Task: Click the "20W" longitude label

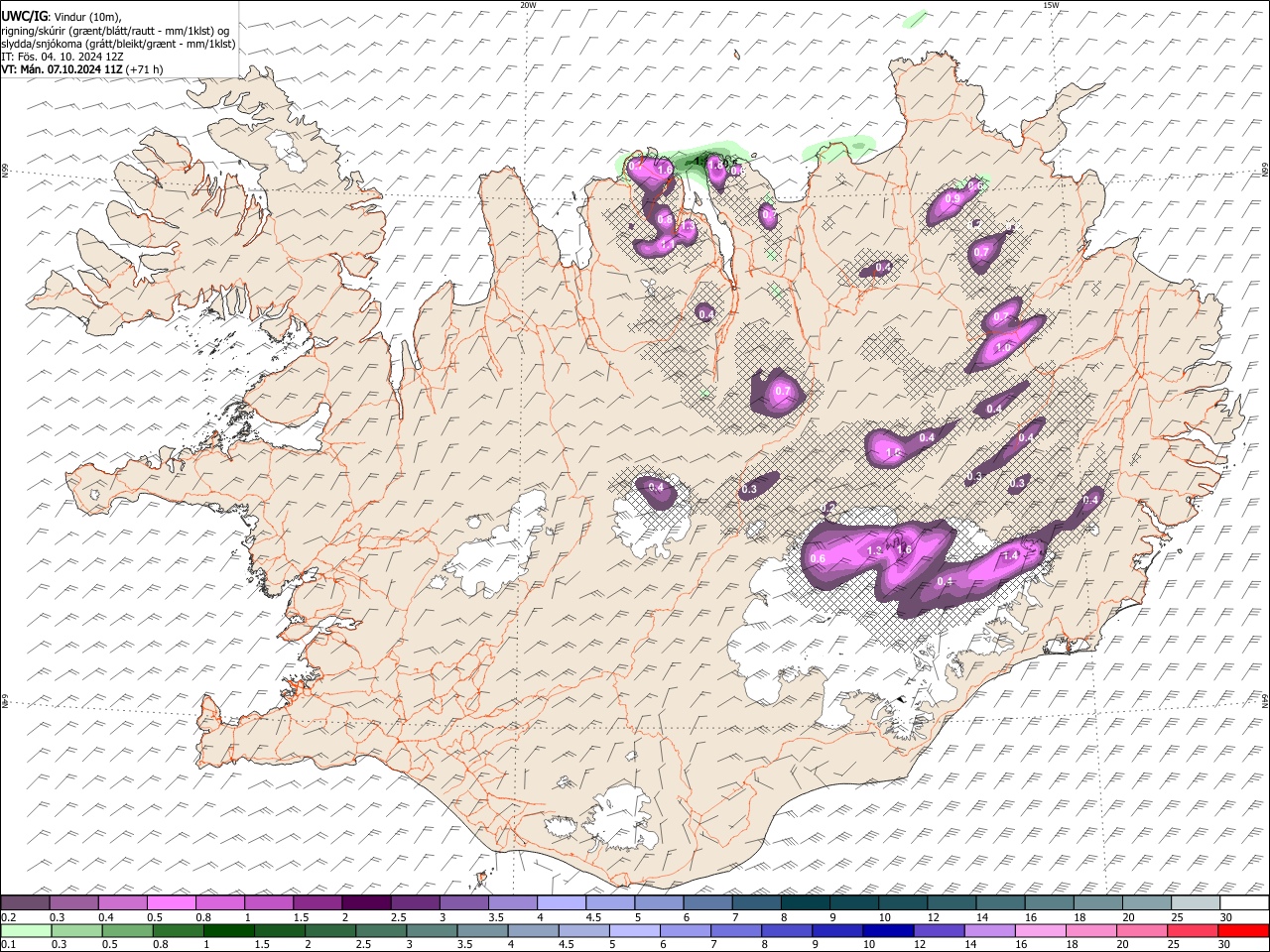Action: click(529, 5)
